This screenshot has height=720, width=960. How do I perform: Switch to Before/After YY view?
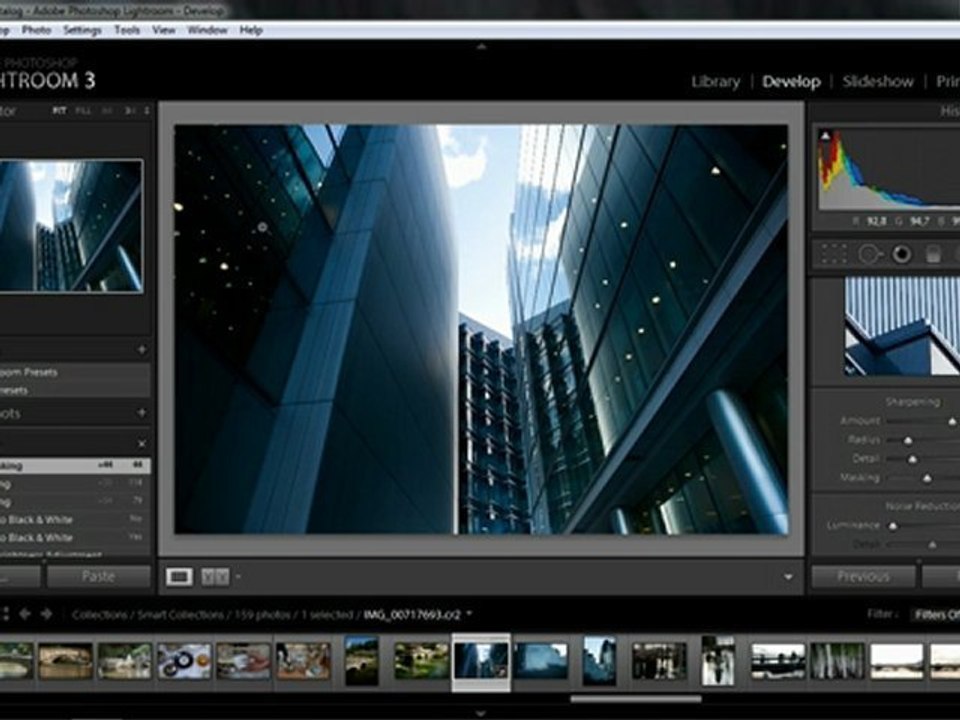(215, 577)
